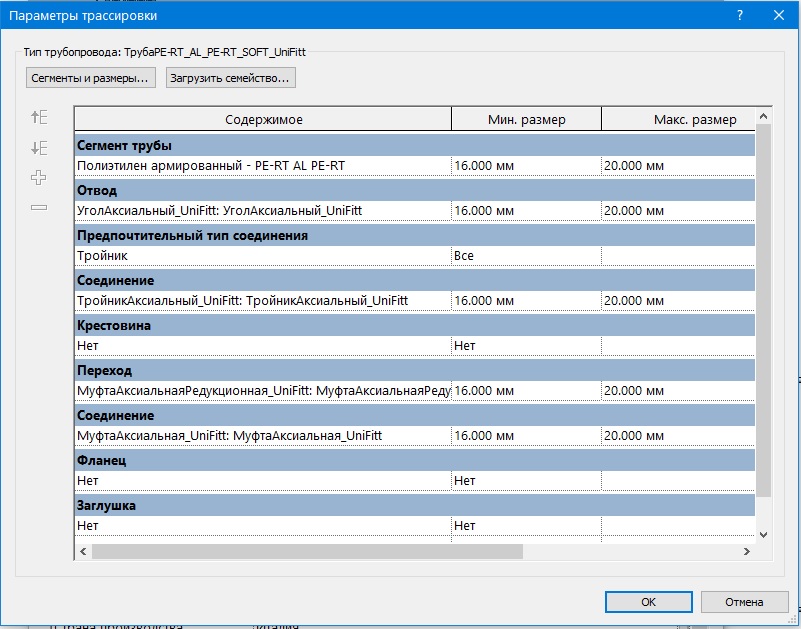Click max size 20.000 мм in the Полиэтилен армированный row
Screen dimensions: 801x629
pos(678,166)
